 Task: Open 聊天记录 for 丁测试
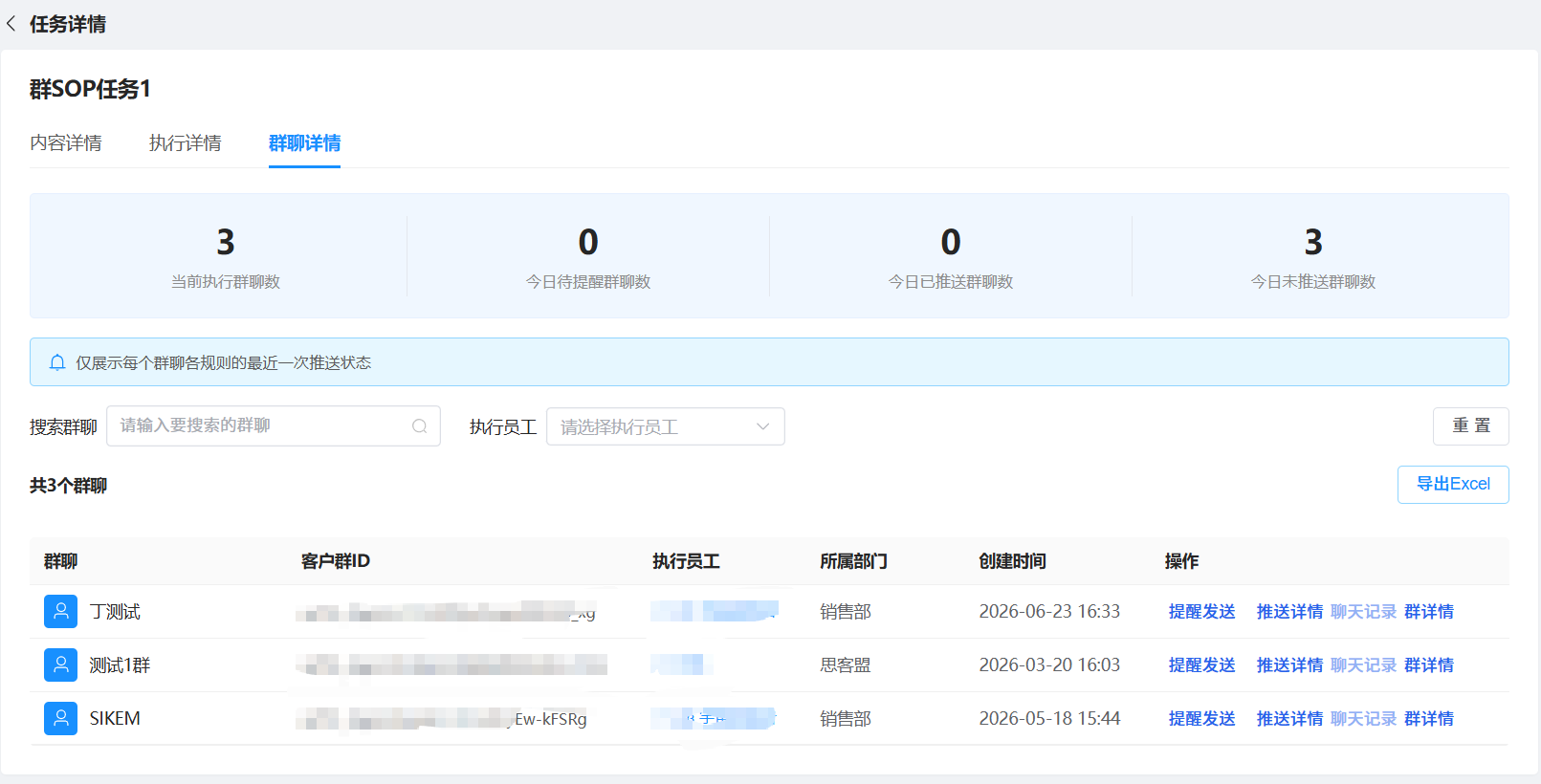point(1363,612)
